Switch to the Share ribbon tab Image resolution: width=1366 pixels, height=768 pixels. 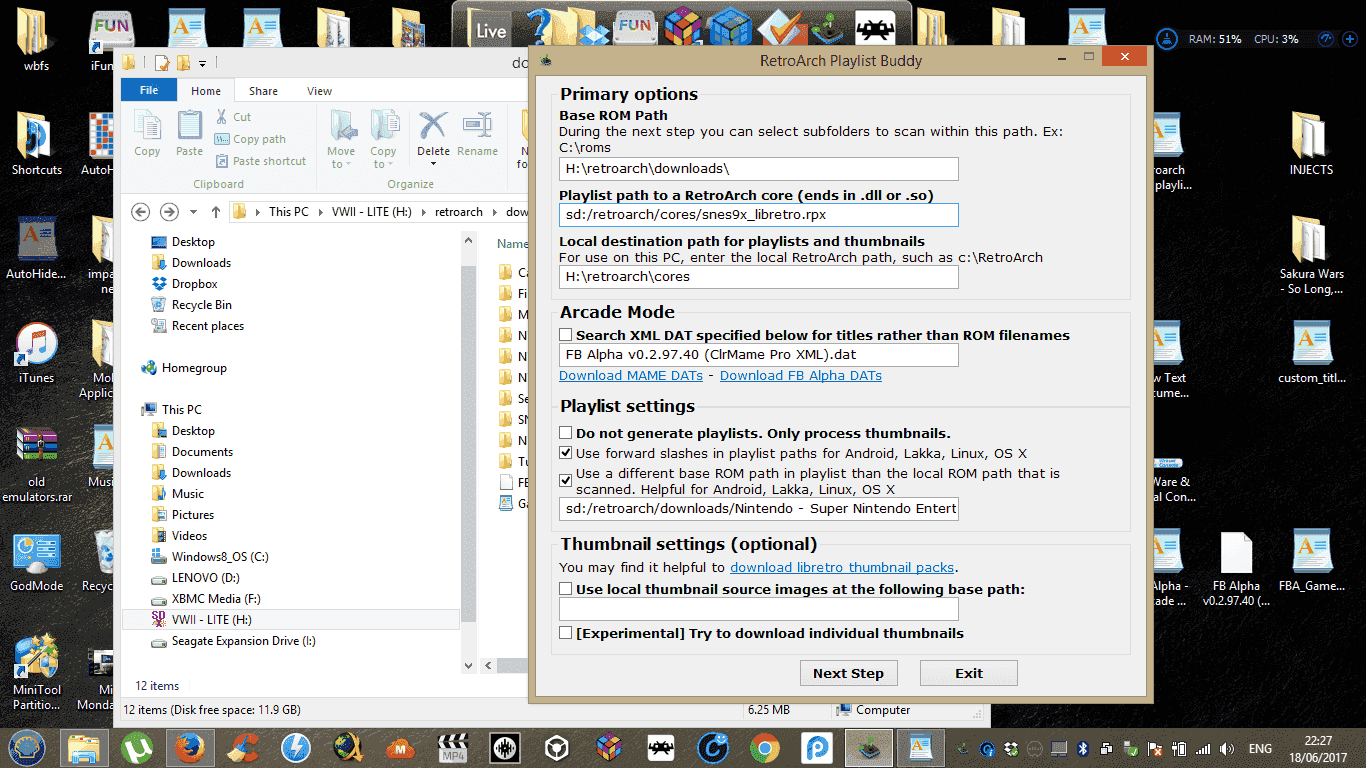(x=264, y=91)
